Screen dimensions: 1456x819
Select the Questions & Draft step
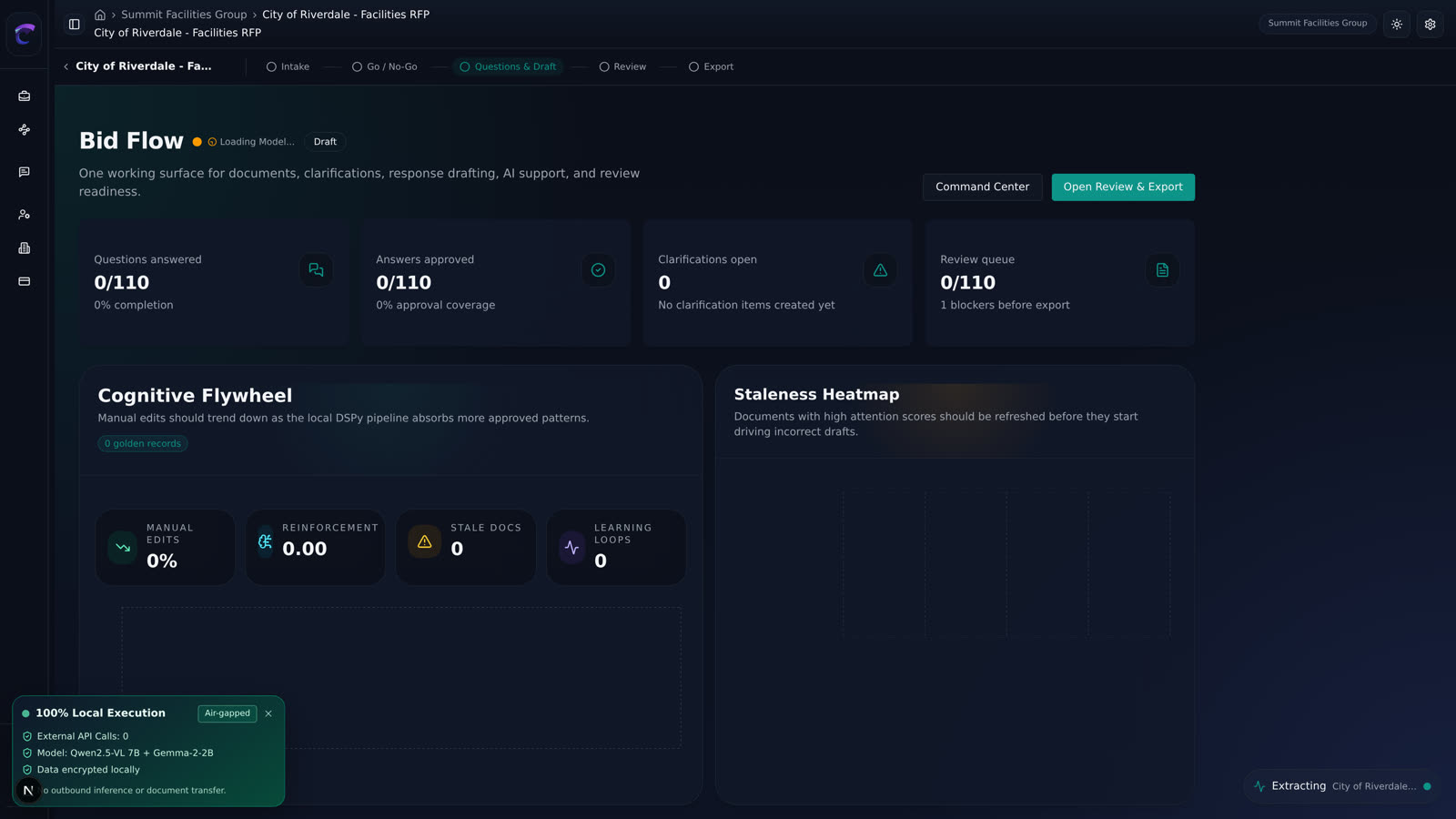coord(508,66)
